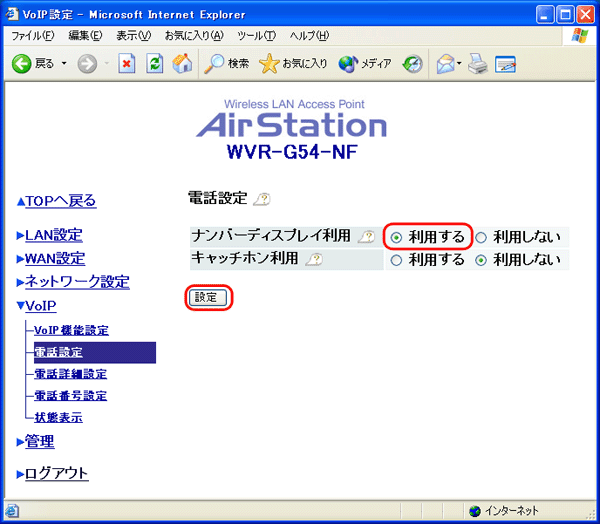Click the IE icon in status bar
Viewport: 600px width, 524px height.
(x=13, y=511)
